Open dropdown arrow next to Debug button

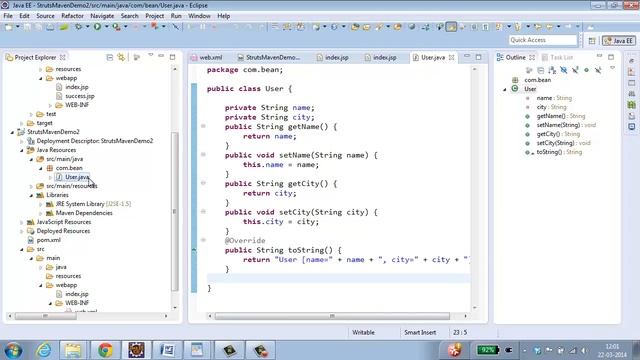[87, 27]
